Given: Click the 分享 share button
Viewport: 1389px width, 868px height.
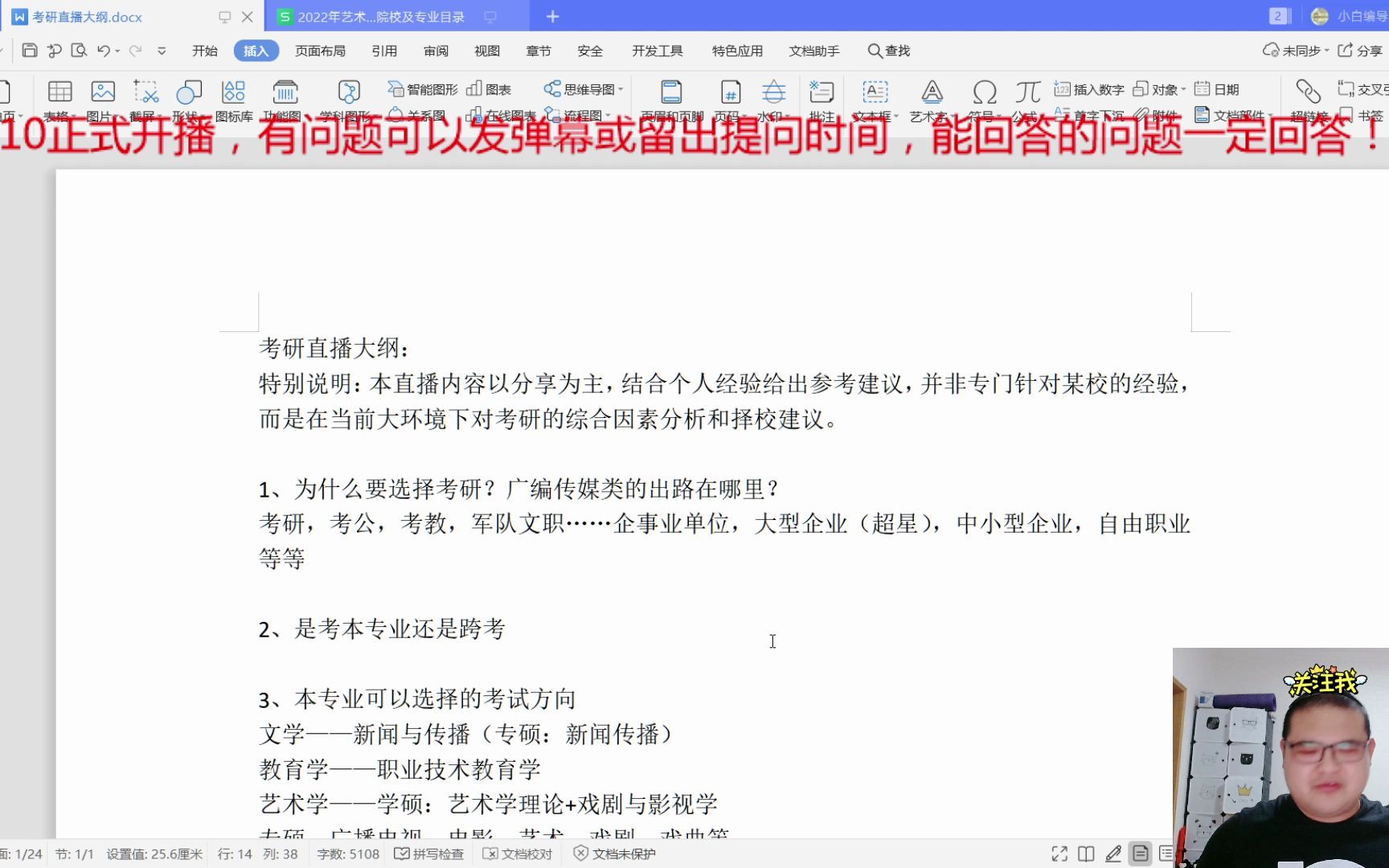Looking at the screenshot, I should (x=1360, y=51).
